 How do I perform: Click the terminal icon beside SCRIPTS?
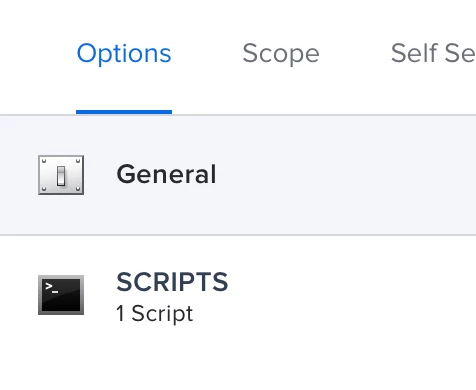tap(61, 295)
